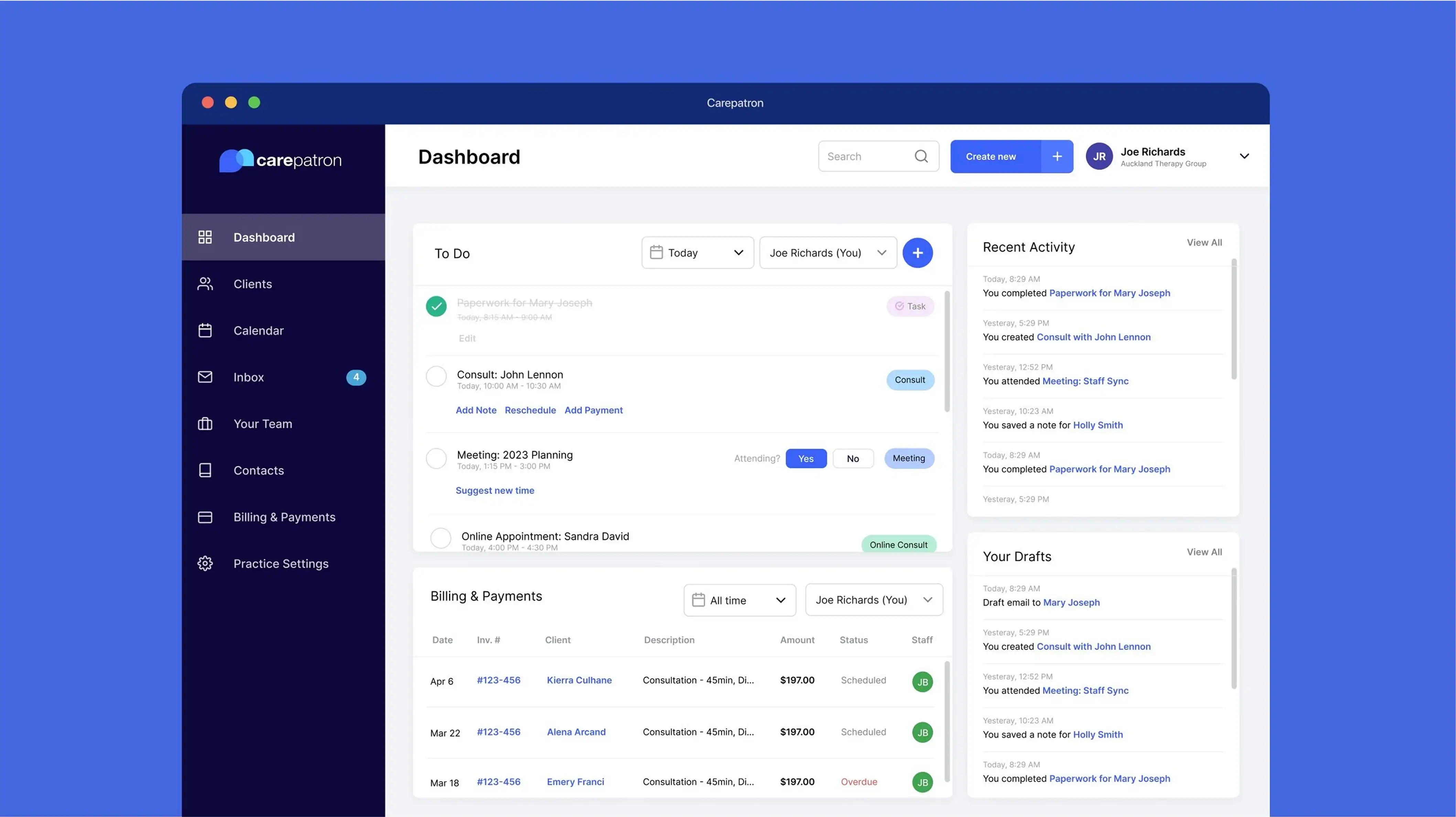Image resolution: width=1456 pixels, height=817 pixels.
Task: Click the JR profile avatar
Action: coord(1099,156)
